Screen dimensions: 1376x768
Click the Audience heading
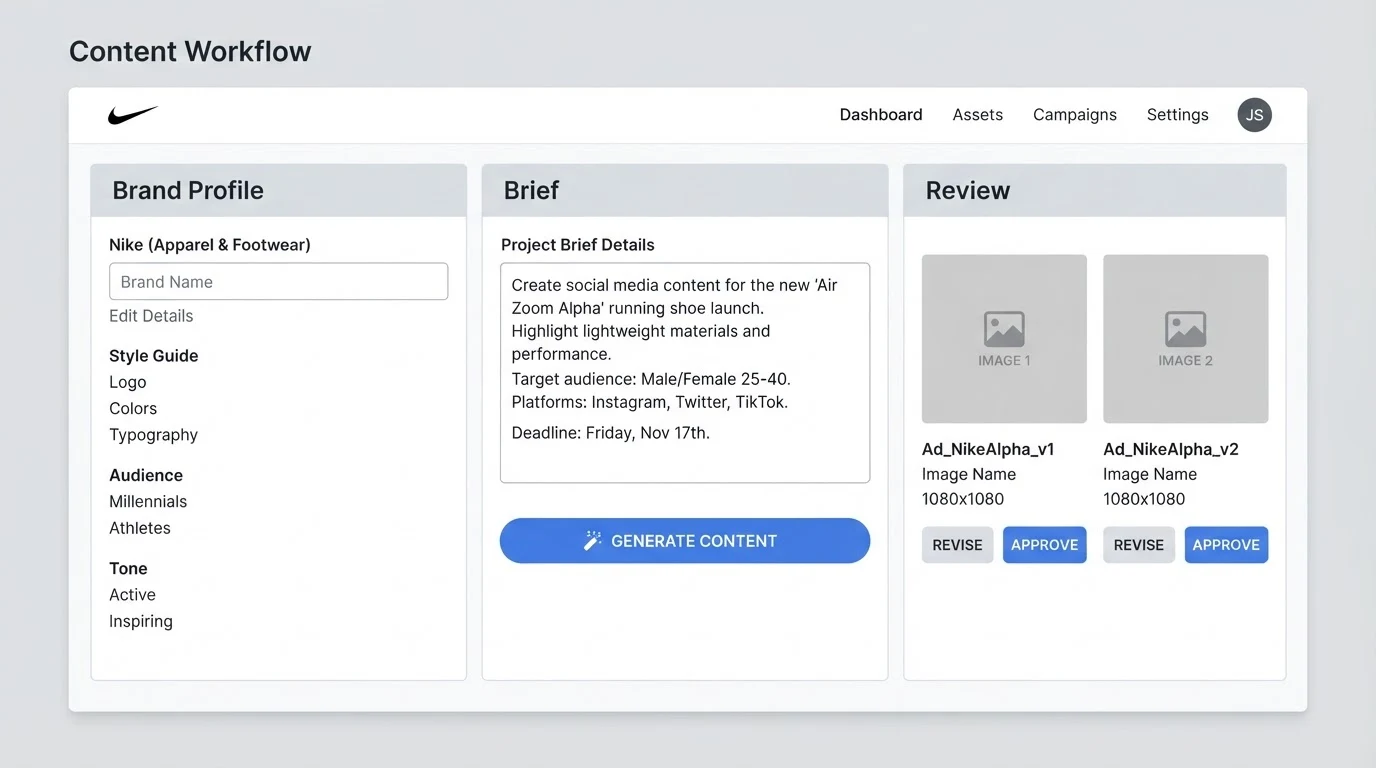[146, 475]
